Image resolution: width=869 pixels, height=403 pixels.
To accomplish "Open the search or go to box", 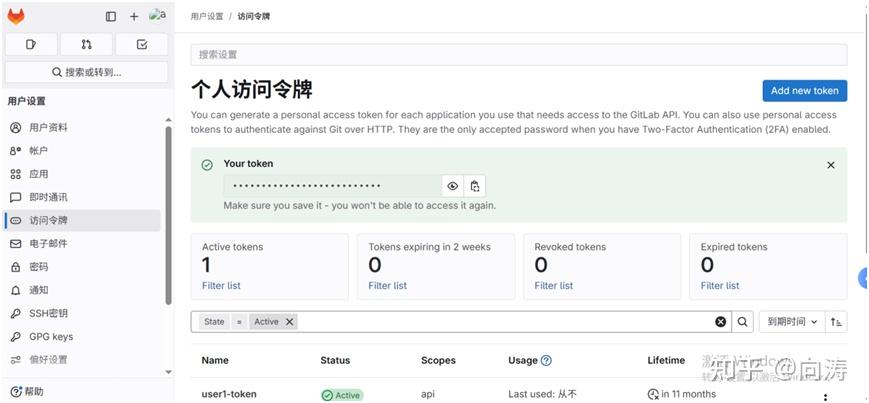I will 86,72.
